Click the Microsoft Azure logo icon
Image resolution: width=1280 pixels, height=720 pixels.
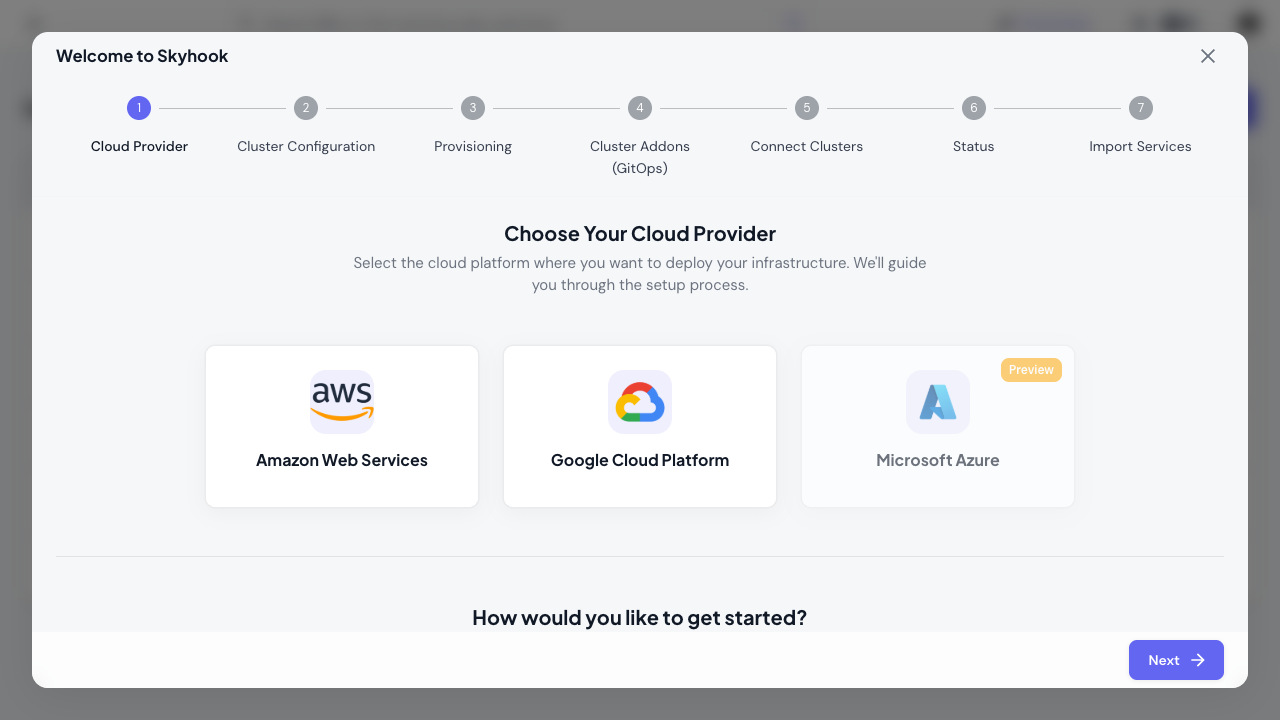(937, 401)
